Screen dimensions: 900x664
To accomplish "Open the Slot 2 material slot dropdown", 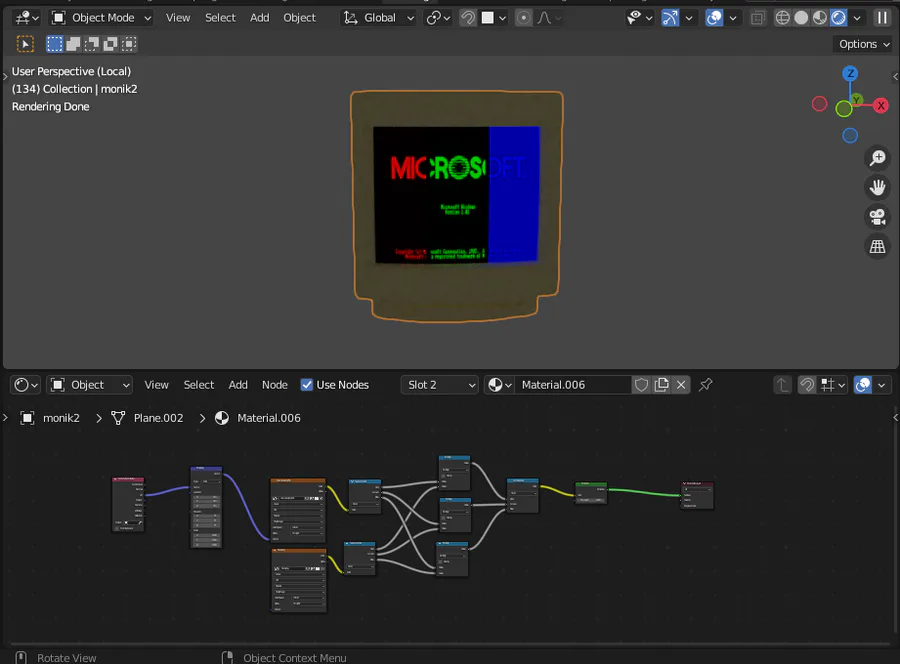I will click(x=440, y=385).
